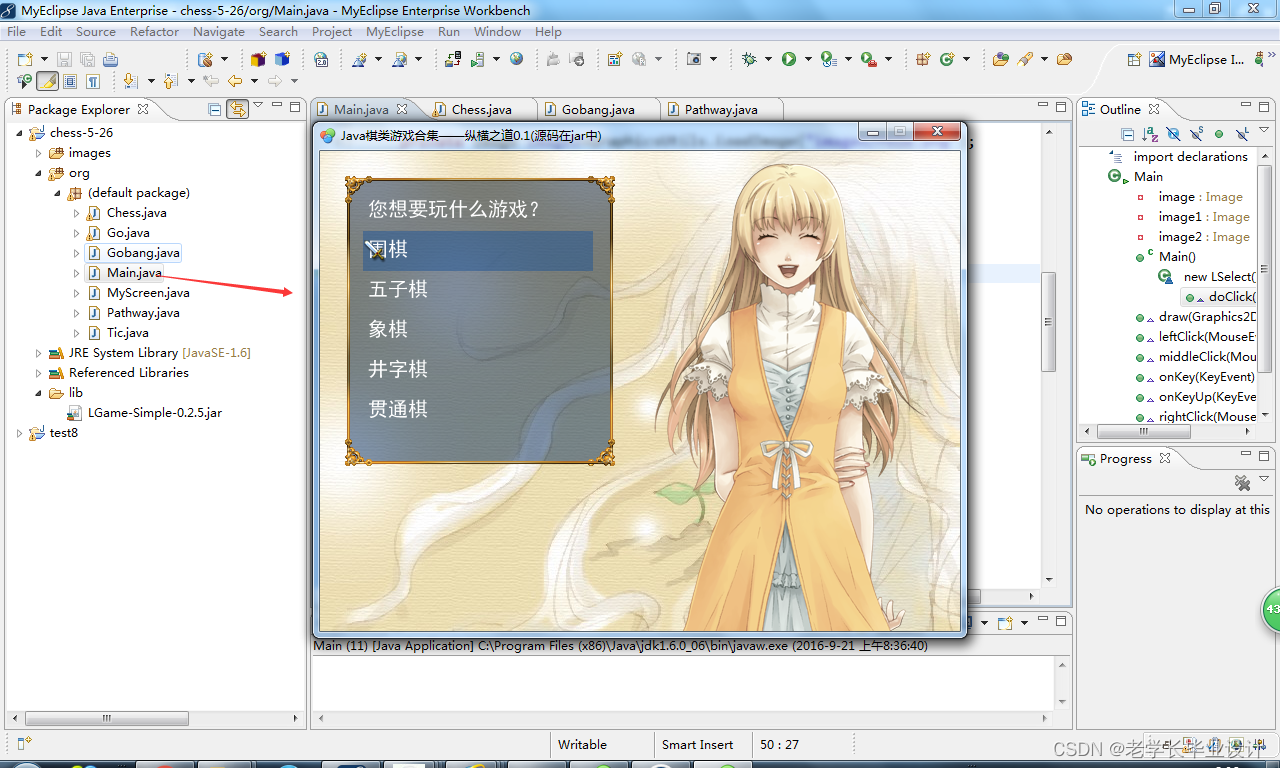
Task: Open the Navigate menu
Action: click(219, 31)
